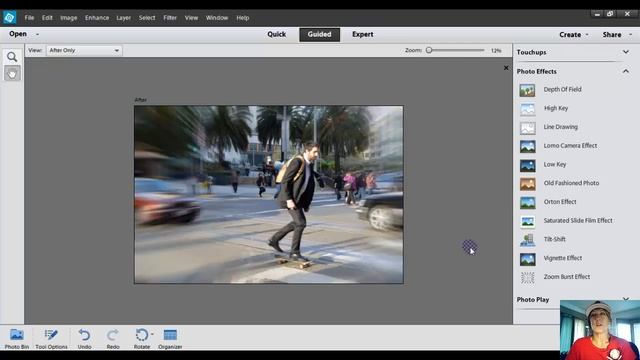Select the Lomo Camera Effect text label

coord(570,146)
